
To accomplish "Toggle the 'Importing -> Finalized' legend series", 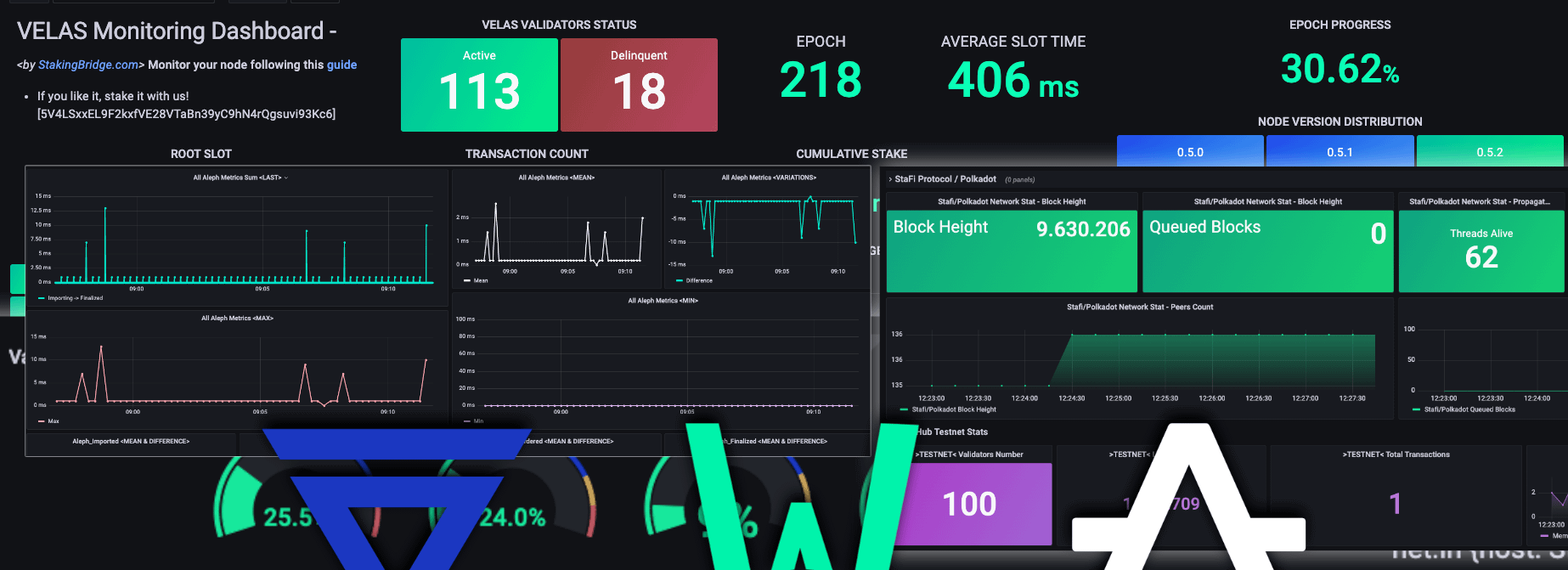I will (x=71, y=298).
